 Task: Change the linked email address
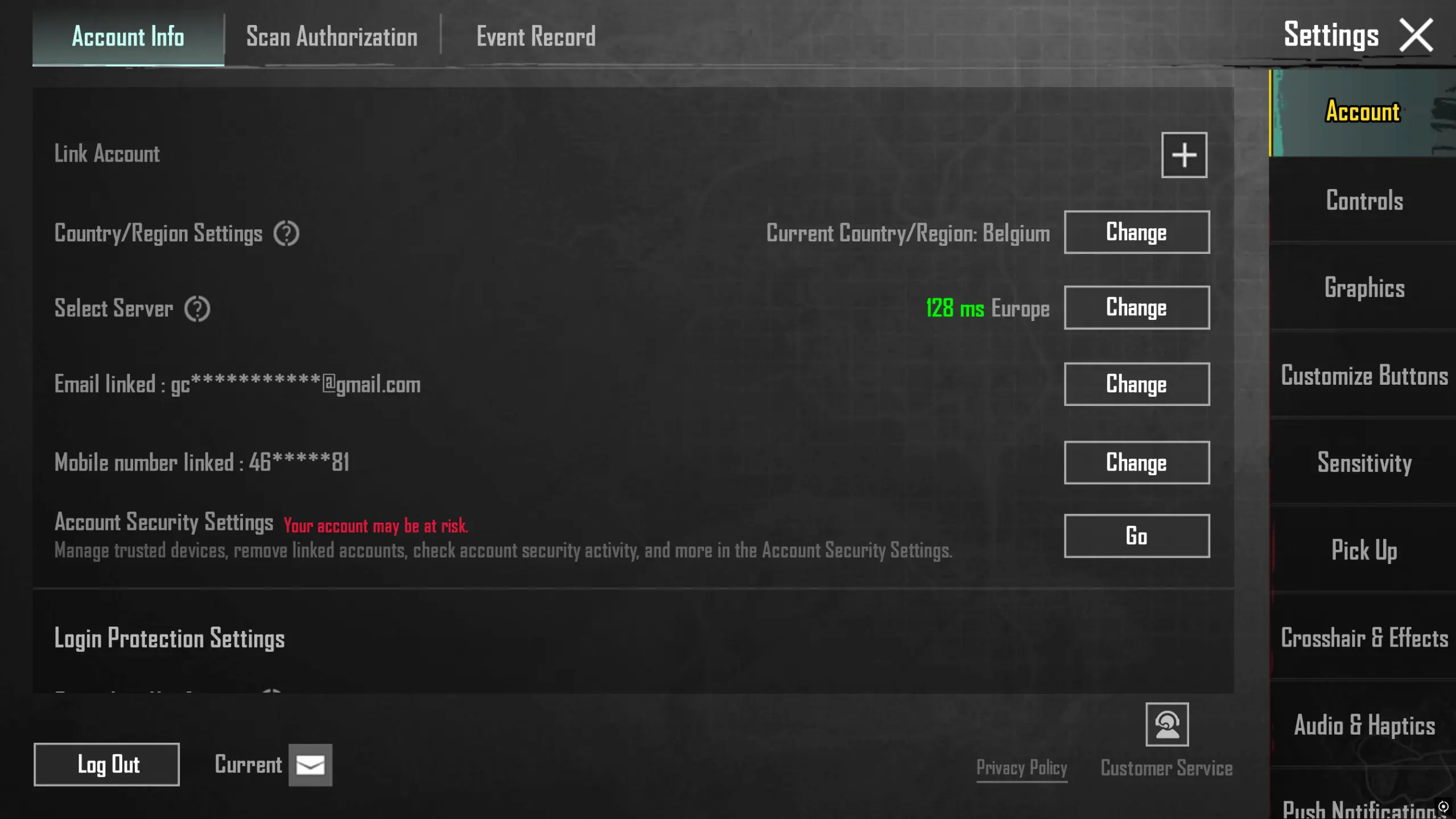tap(1136, 384)
